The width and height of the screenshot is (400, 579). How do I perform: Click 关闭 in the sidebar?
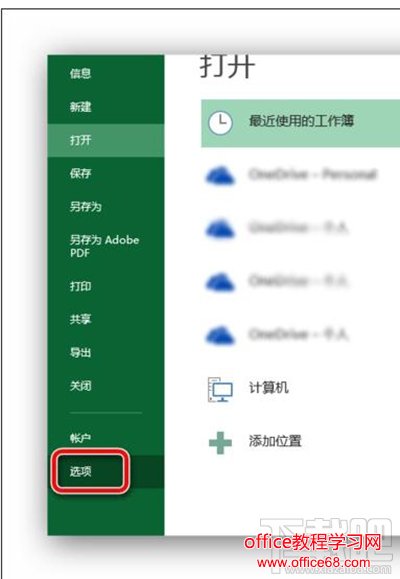click(x=80, y=386)
